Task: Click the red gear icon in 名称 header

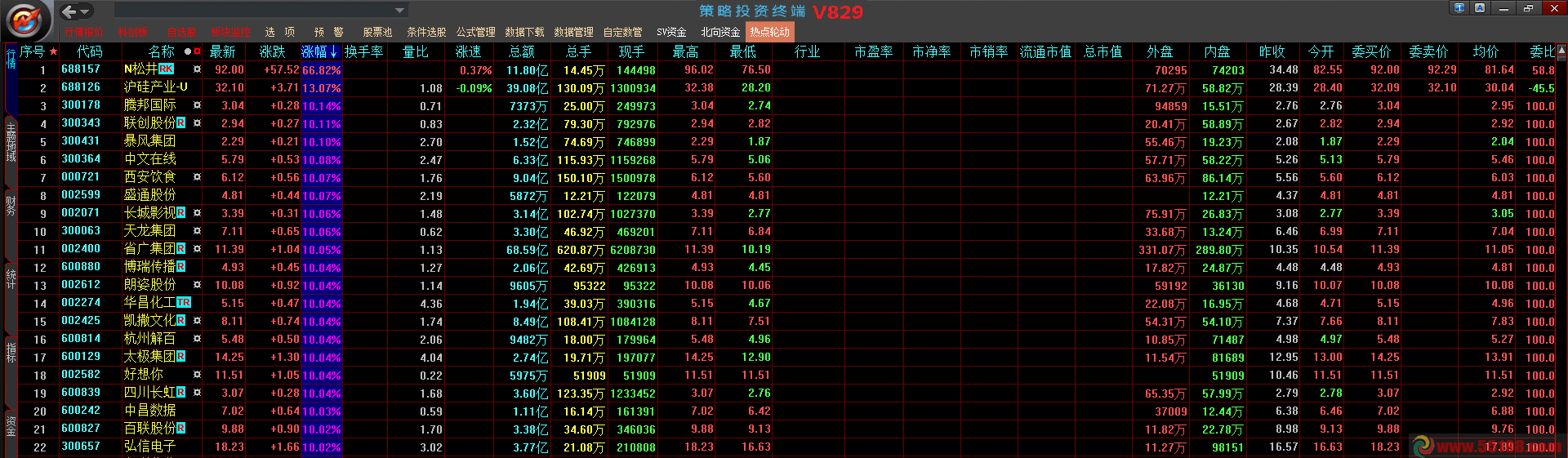Action: coord(197,51)
